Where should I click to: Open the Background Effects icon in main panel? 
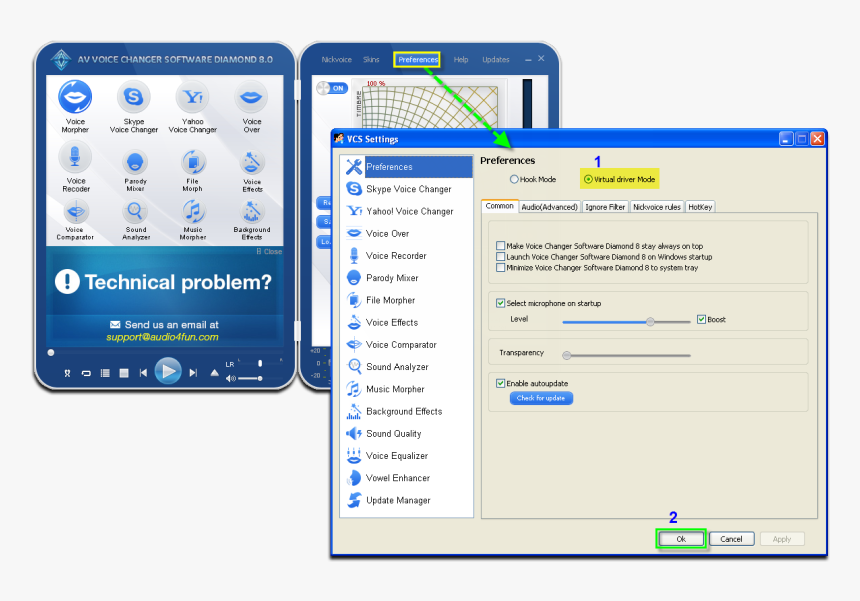(x=252, y=211)
